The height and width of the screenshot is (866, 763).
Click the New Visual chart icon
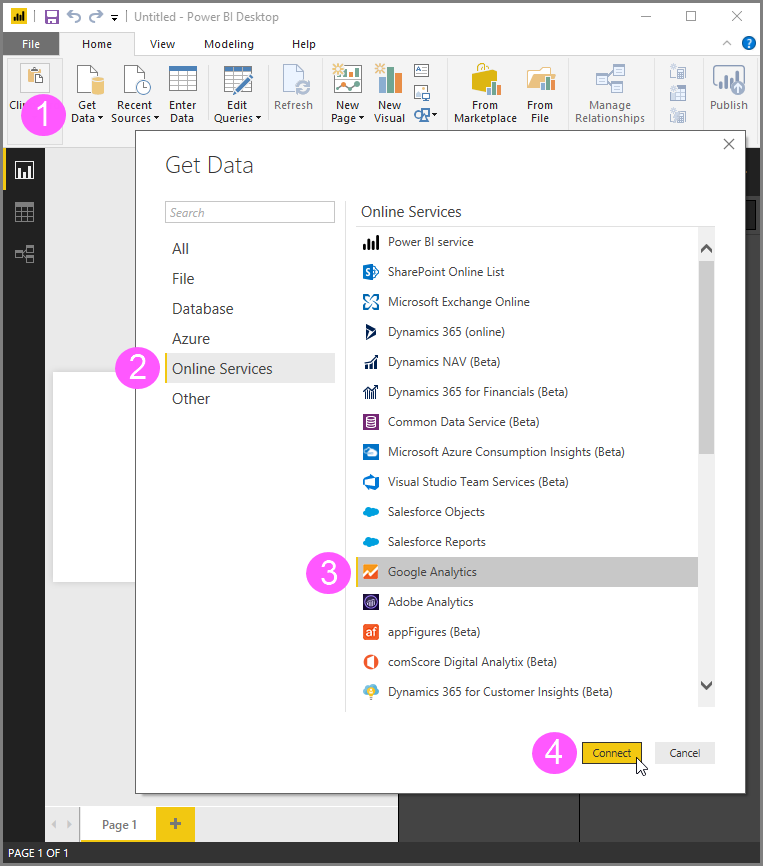[389, 79]
